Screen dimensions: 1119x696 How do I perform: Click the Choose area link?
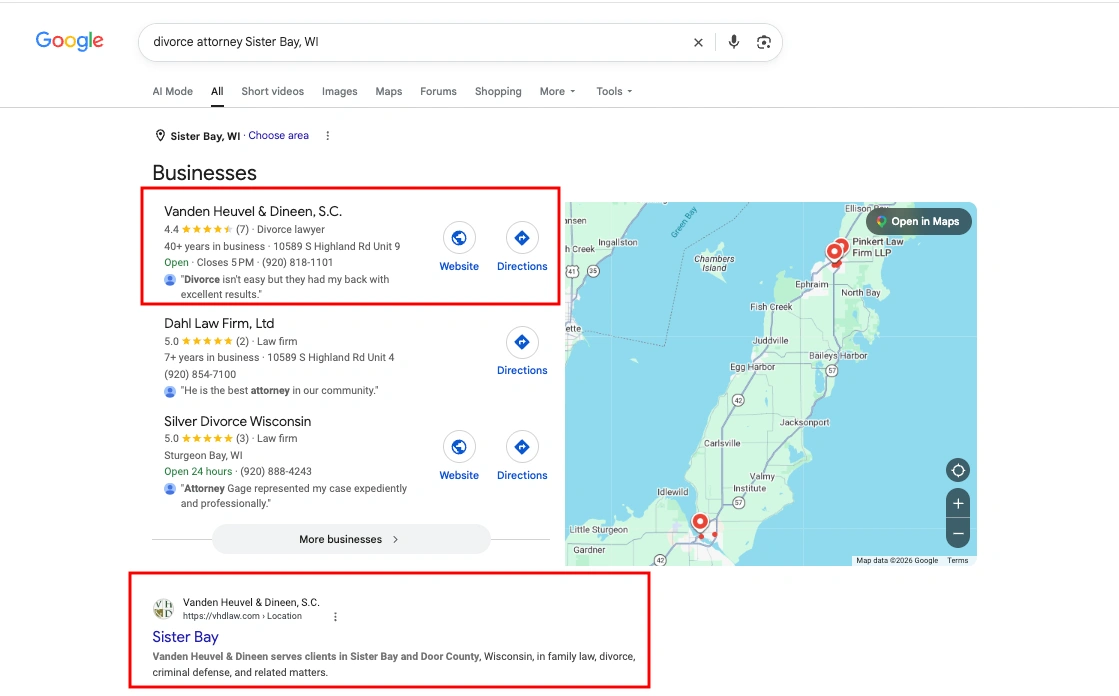click(x=278, y=136)
